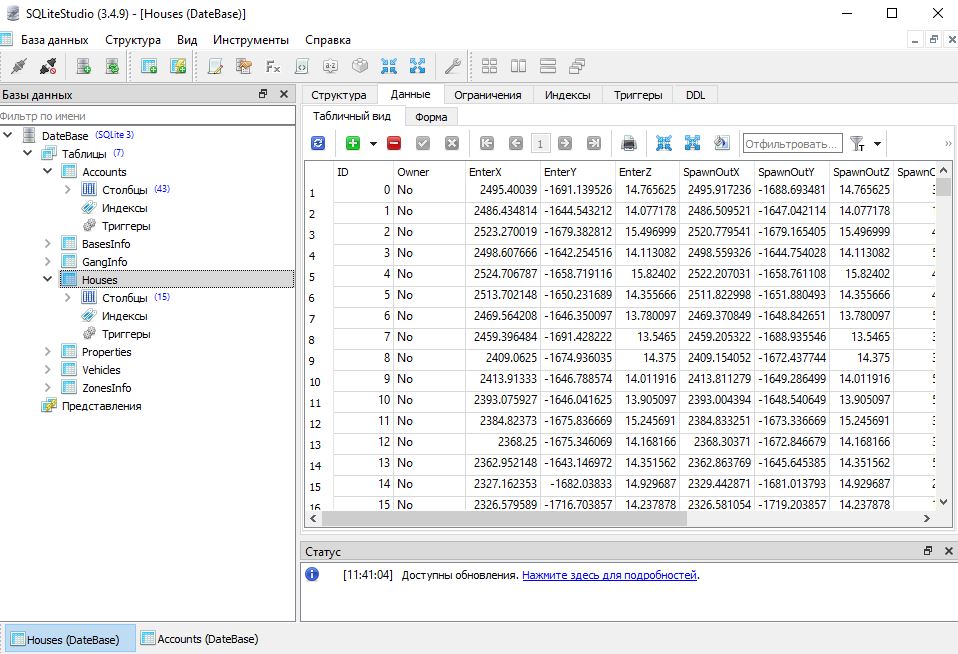Click the refresh database schema icon
This screenshot has height=654, width=958.
coord(112,66)
